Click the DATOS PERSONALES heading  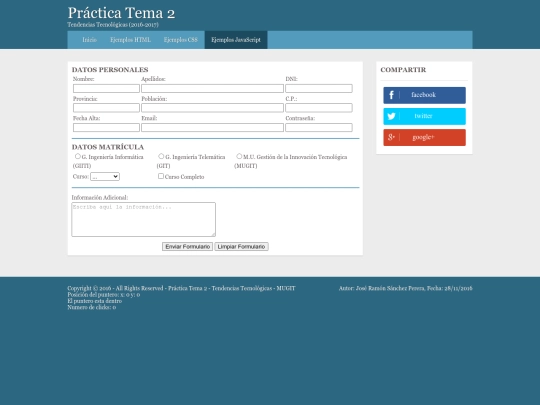(x=110, y=70)
